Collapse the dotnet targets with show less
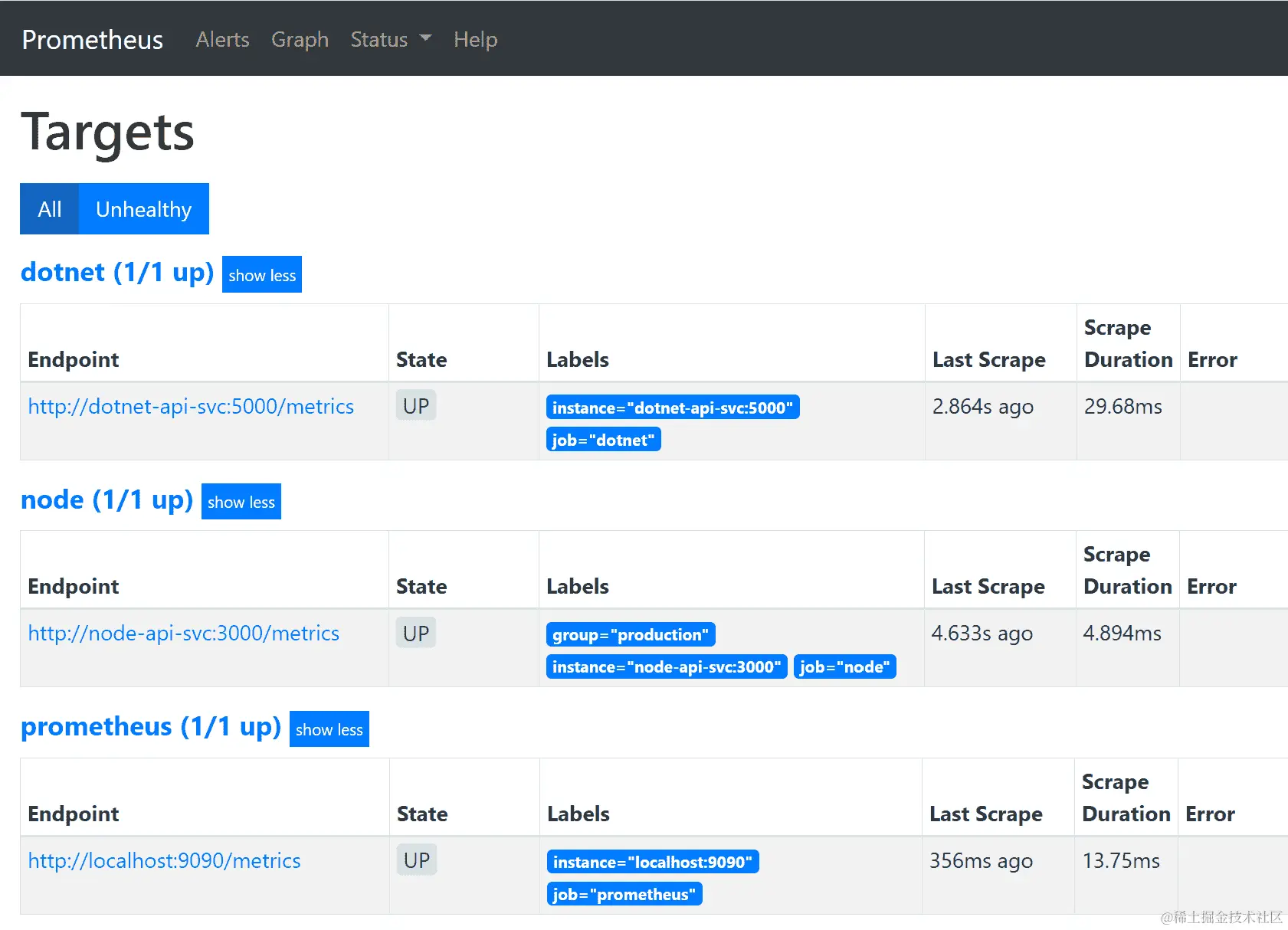The height and width of the screenshot is (930, 1288). [262, 275]
